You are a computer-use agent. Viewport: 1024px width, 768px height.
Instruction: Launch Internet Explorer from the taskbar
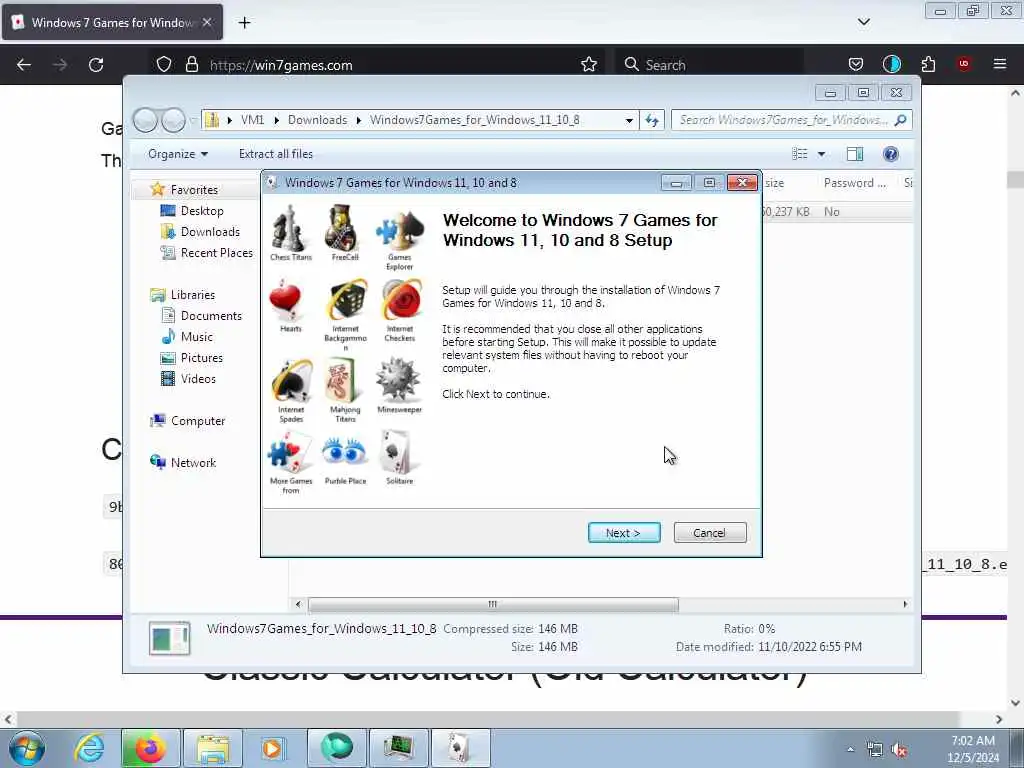click(89, 748)
